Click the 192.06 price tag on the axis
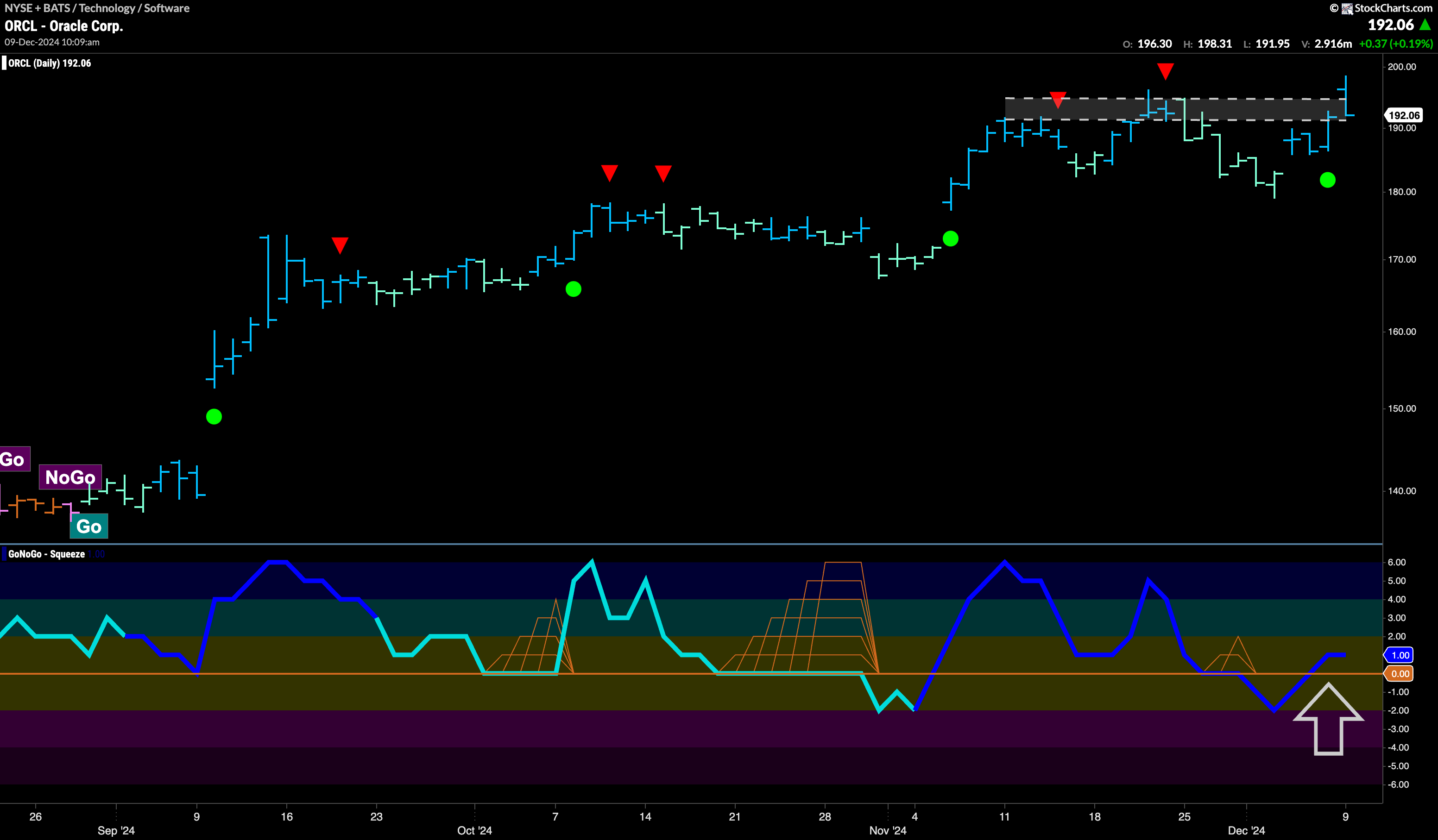The width and height of the screenshot is (1438, 840). [x=1403, y=115]
